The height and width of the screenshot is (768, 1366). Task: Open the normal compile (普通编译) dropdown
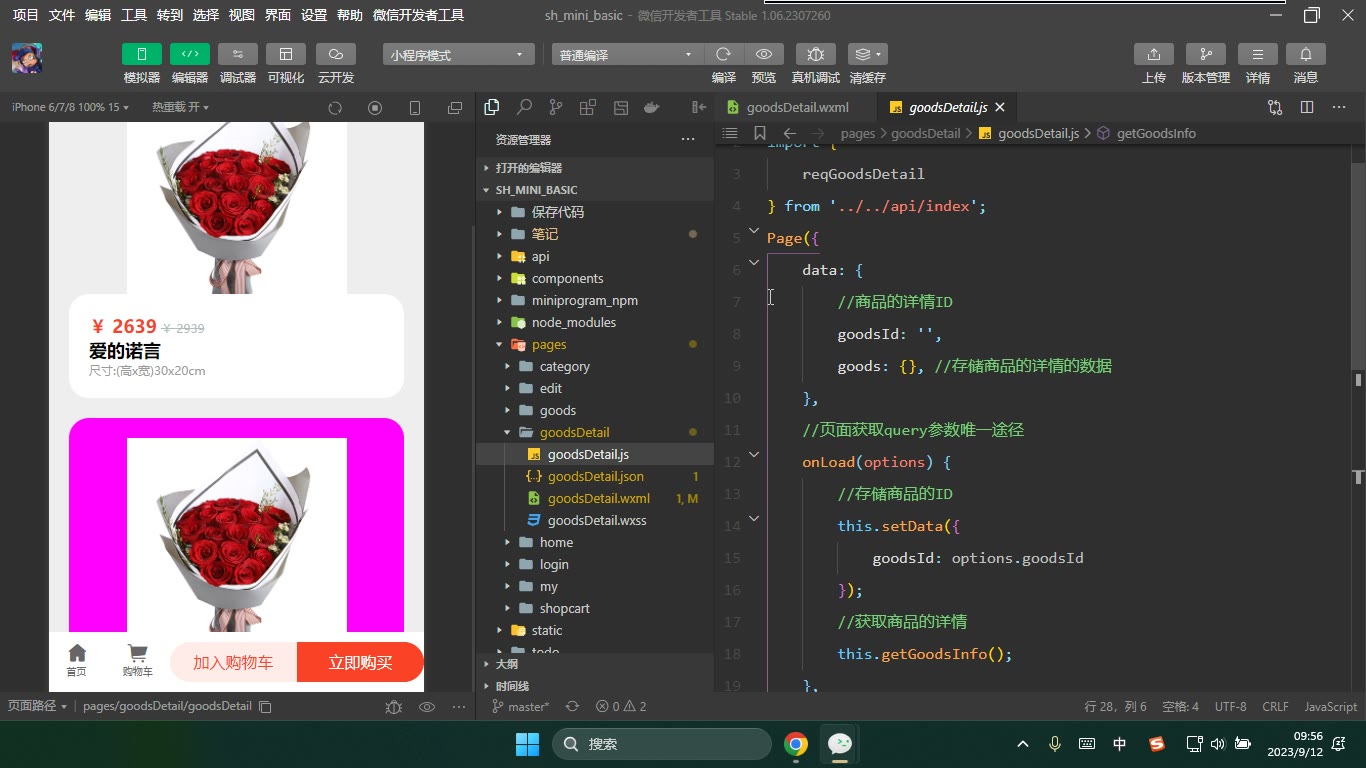point(627,55)
